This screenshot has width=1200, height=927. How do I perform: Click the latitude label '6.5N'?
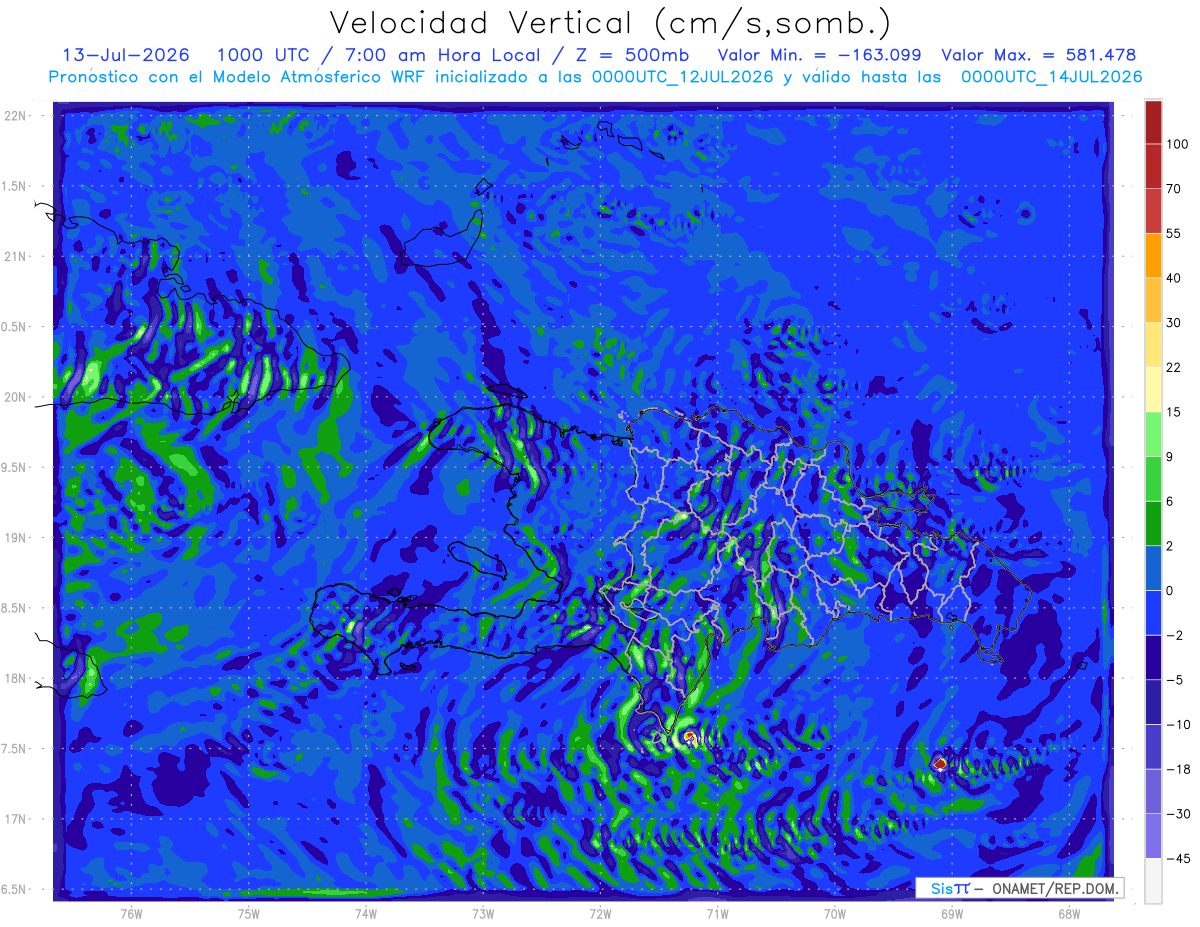click(x=15, y=889)
